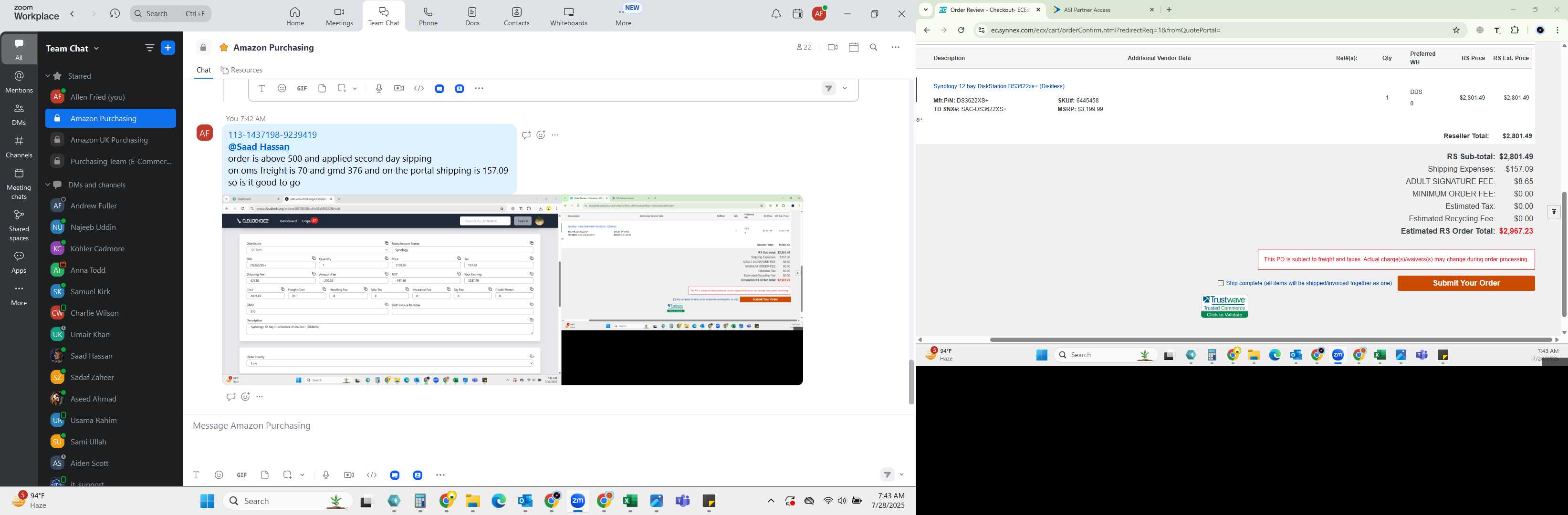
Task: Expand the screenshot options arrow in bottom composer
Action: tap(303, 475)
